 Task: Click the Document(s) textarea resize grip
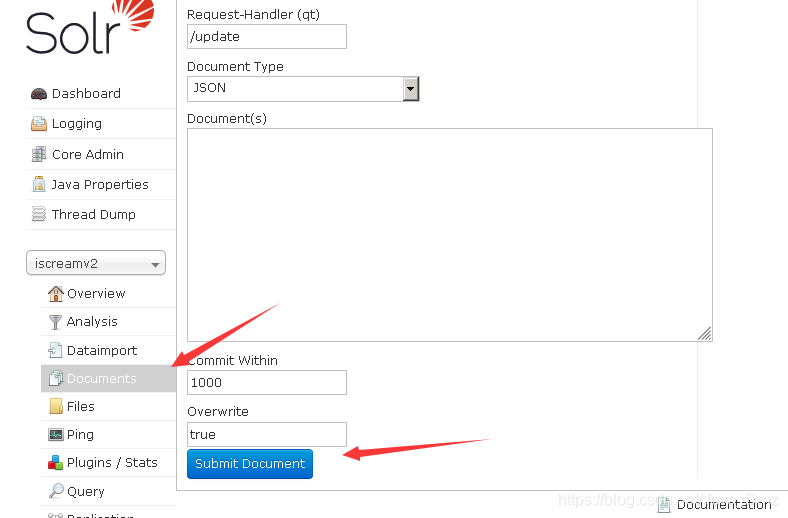[705, 334]
